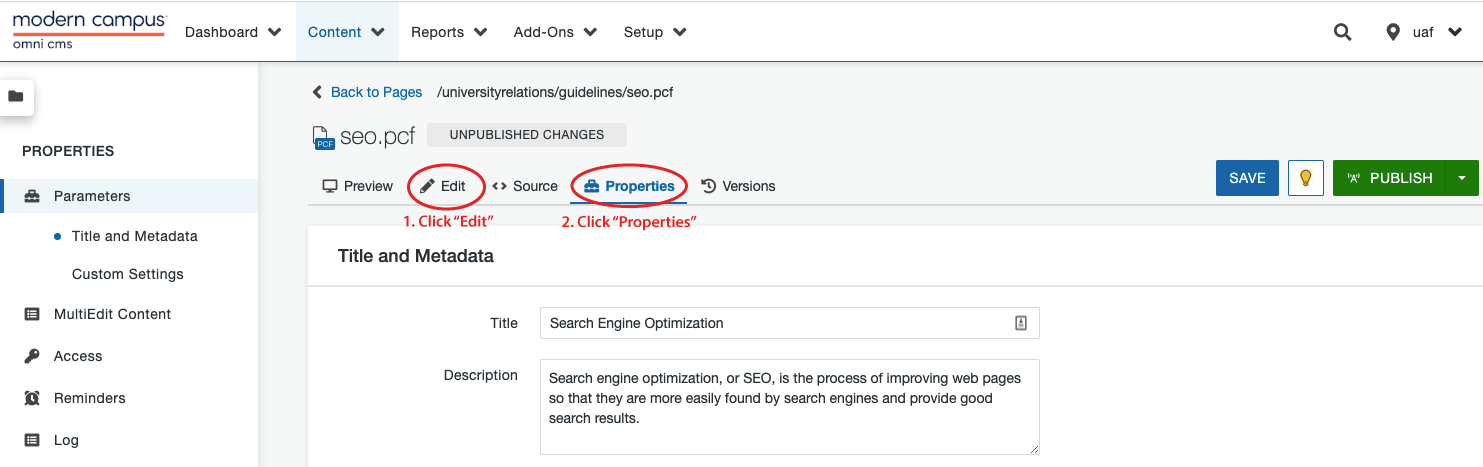Click the search magnifier icon

click(x=1342, y=32)
